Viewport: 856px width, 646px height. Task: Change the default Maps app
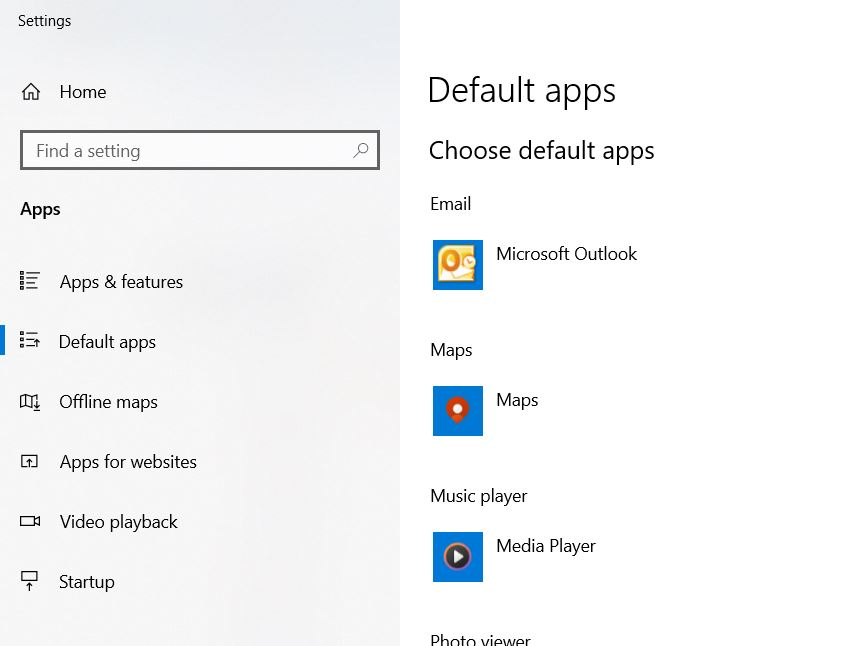pyautogui.click(x=486, y=411)
